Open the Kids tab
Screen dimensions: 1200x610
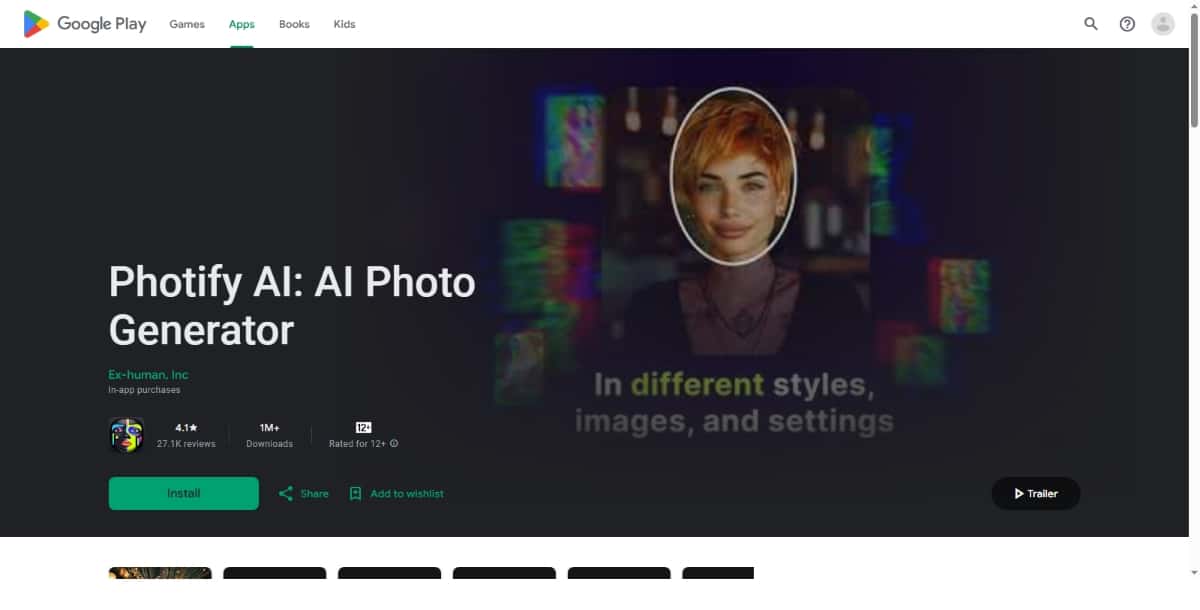[x=344, y=24]
